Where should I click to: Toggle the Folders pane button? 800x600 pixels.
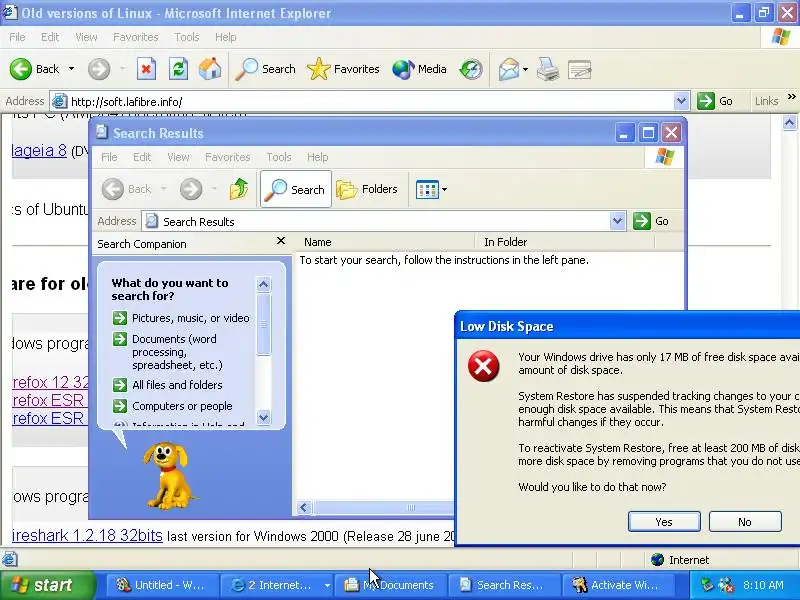pos(367,189)
